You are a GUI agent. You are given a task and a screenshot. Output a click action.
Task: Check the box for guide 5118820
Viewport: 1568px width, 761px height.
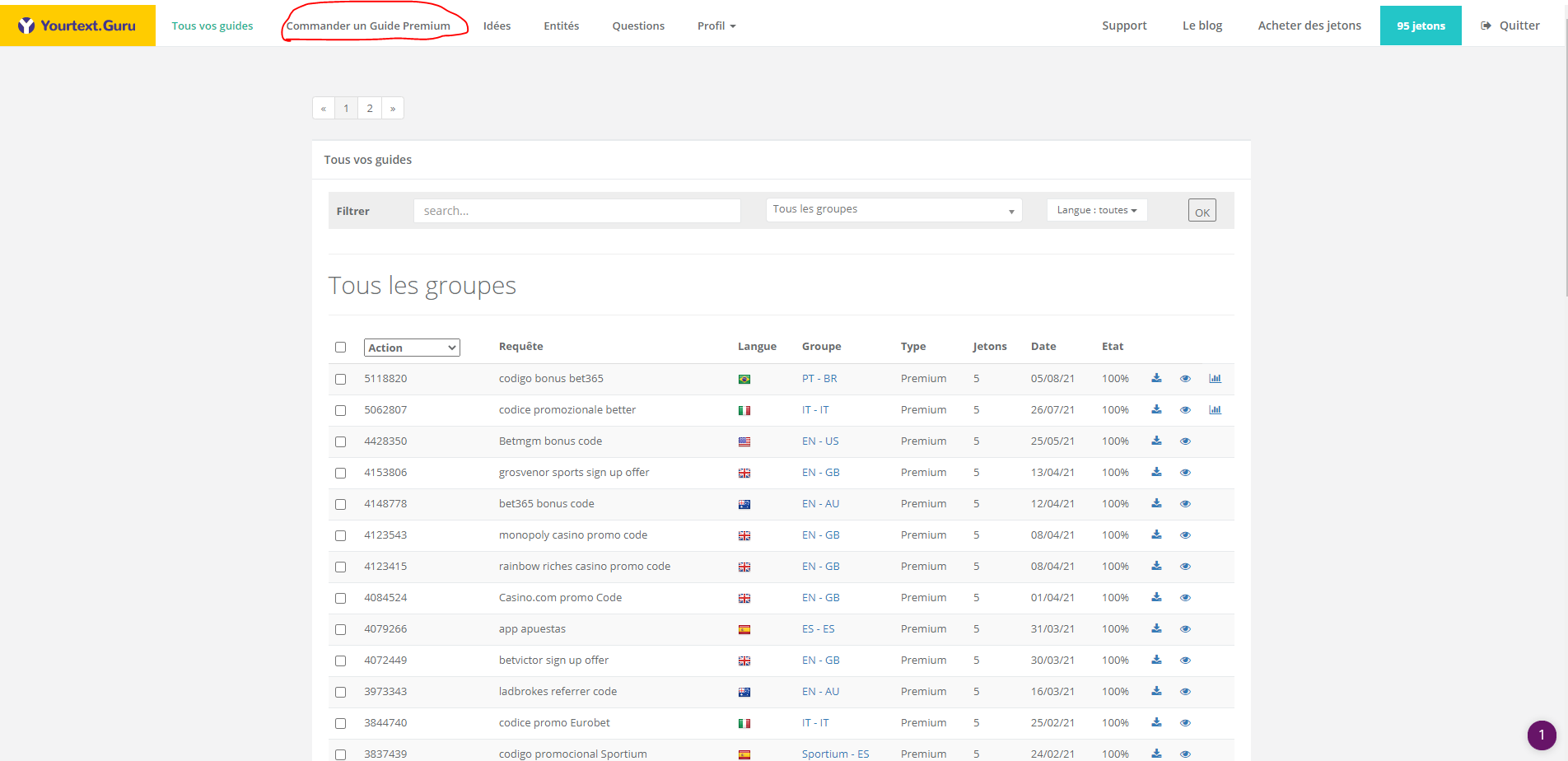click(x=340, y=379)
